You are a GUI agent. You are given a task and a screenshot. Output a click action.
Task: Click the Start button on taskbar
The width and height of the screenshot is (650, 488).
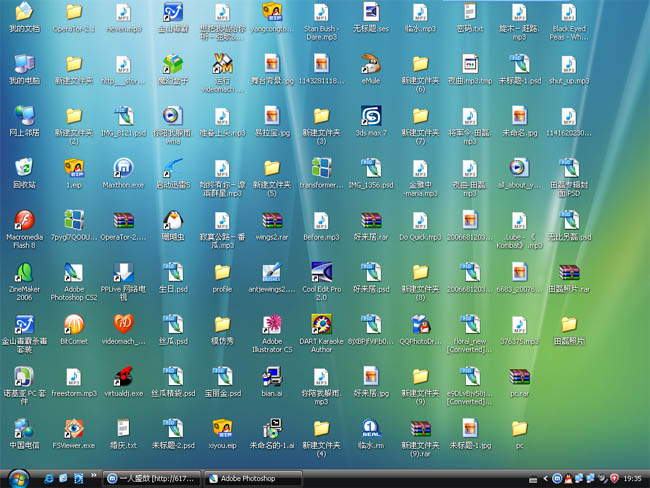(x=18, y=478)
